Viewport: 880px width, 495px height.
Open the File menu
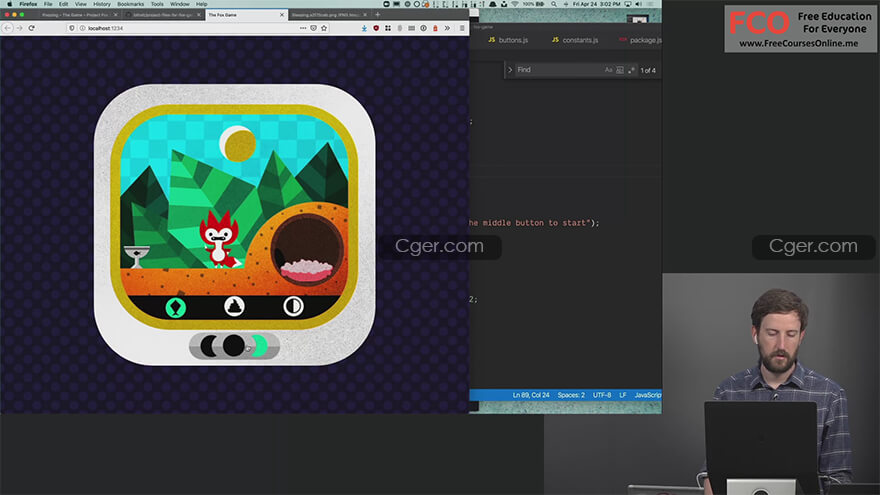[48, 4]
